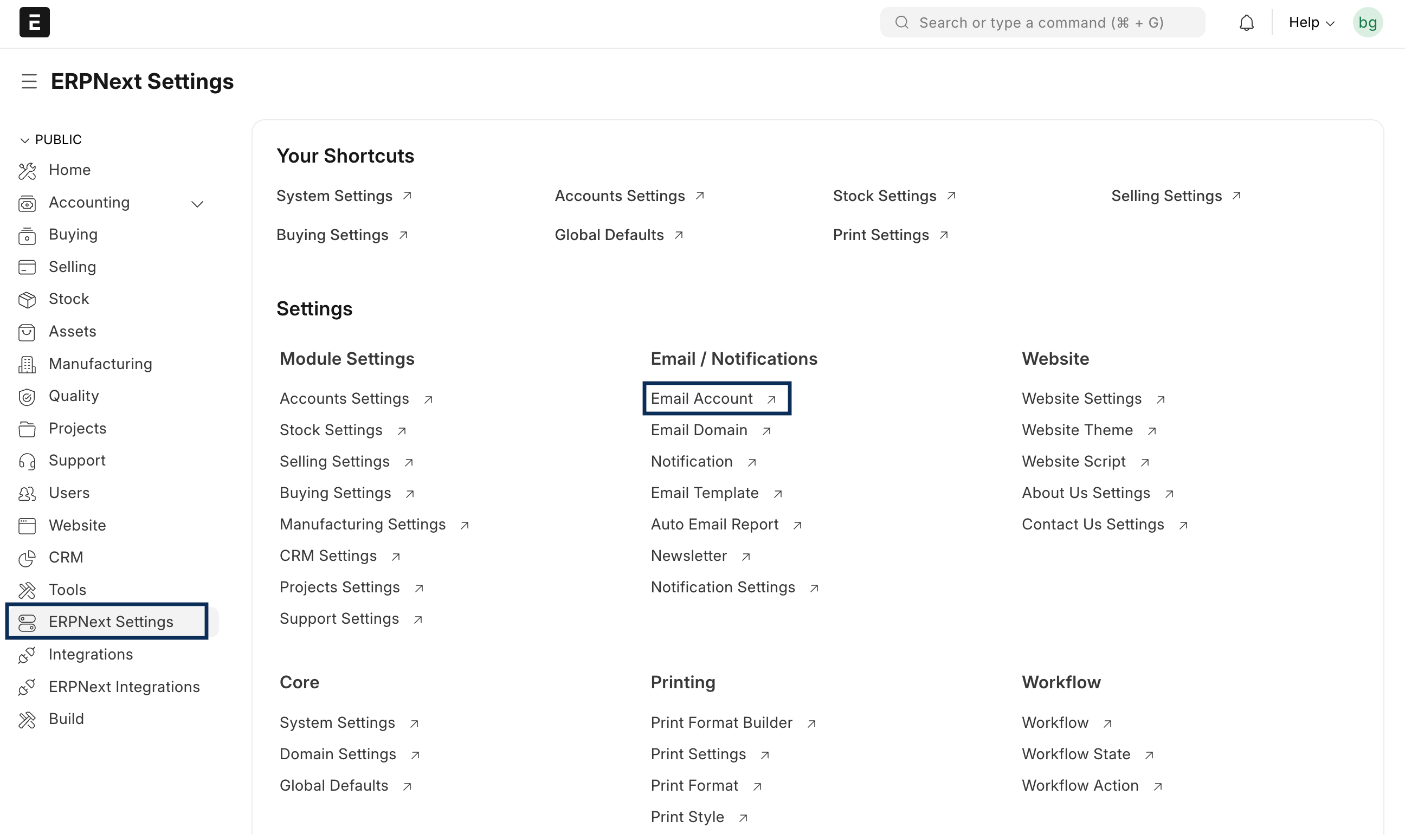Image resolution: width=1405 pixels, height=840 pixels.
Task: Click the Quality shield icon
Action: point(27,397)
